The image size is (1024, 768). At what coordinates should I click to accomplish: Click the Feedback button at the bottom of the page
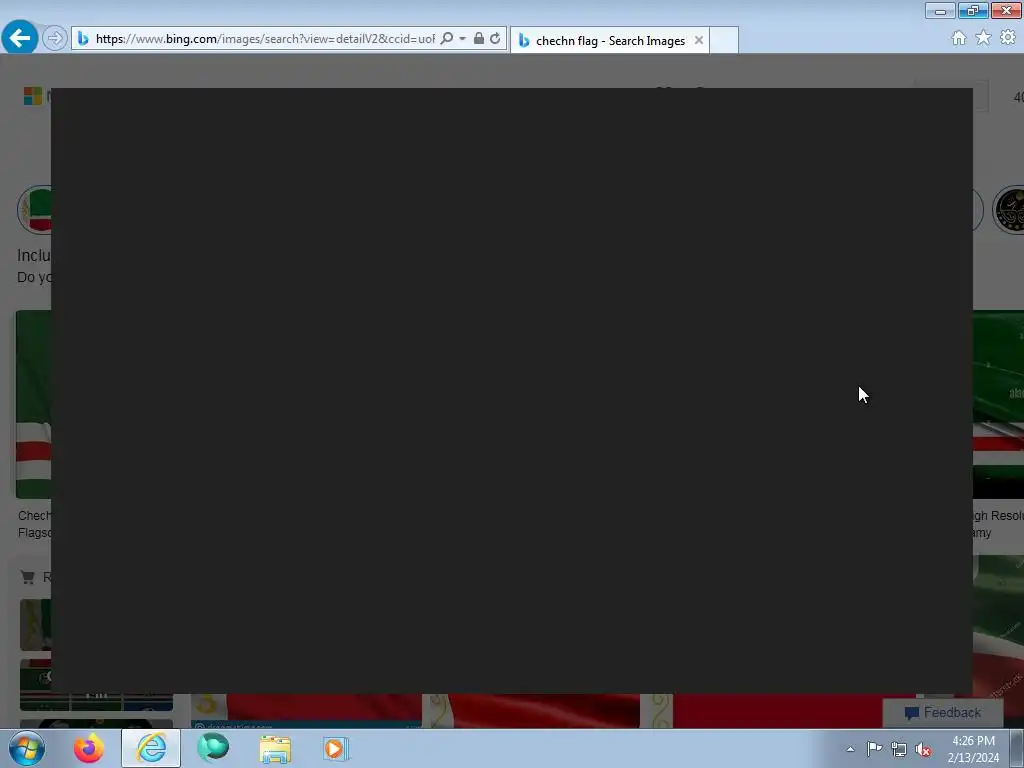tap(943, 712)
